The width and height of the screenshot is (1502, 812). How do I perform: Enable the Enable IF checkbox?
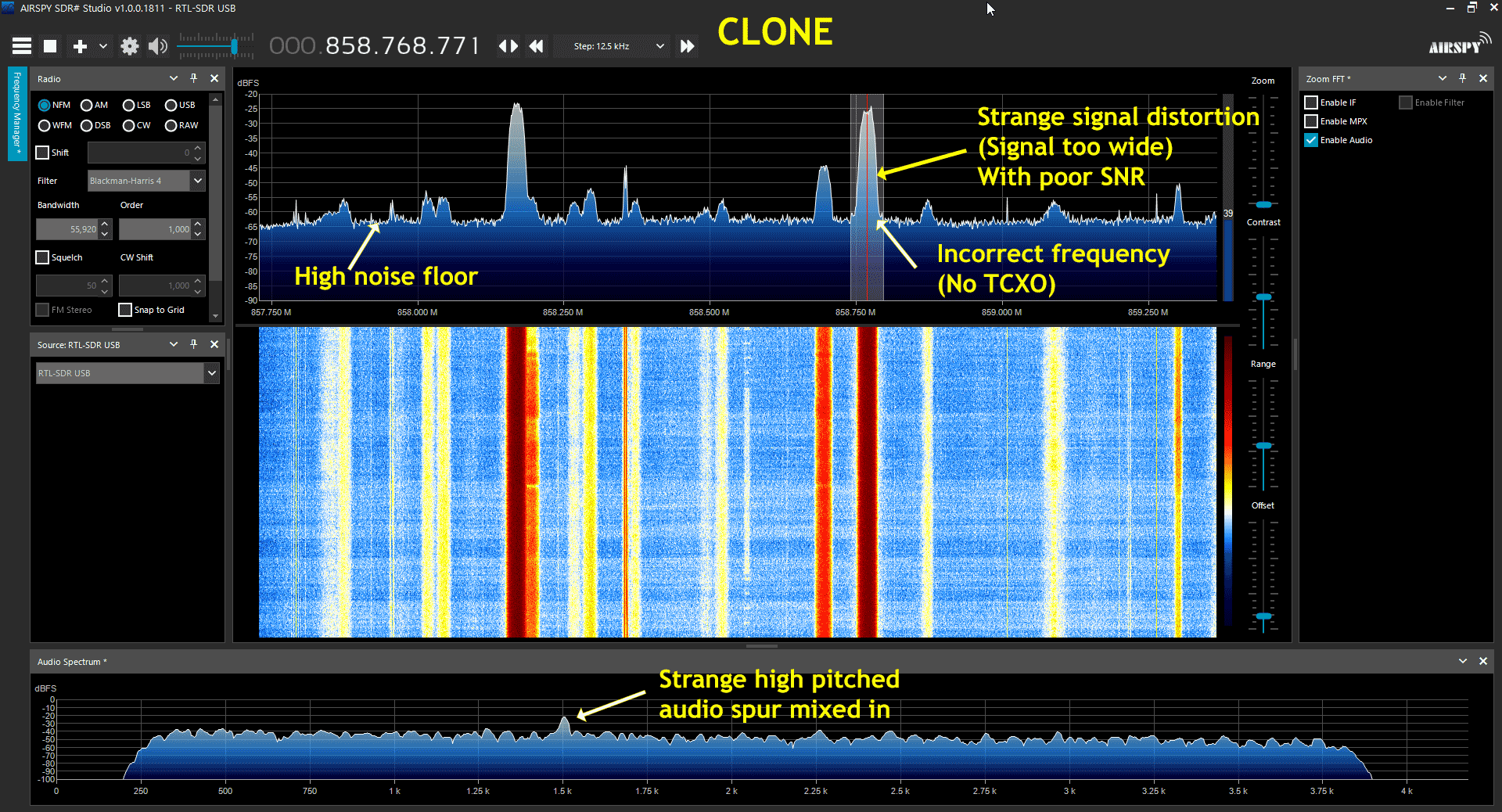pos(1312,102)
